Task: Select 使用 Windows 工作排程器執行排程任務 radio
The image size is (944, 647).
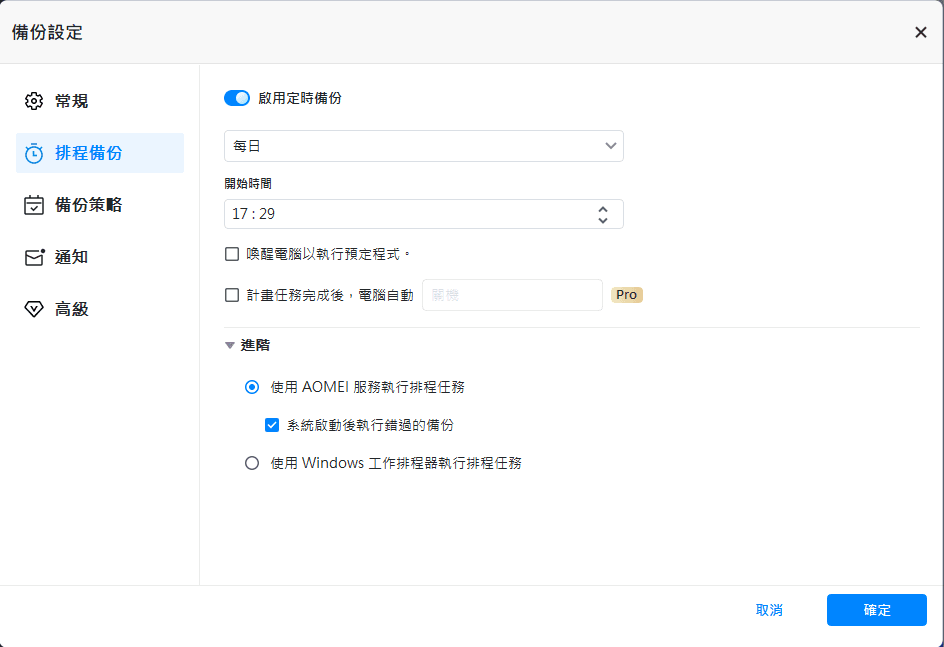Action: point(252,463)
